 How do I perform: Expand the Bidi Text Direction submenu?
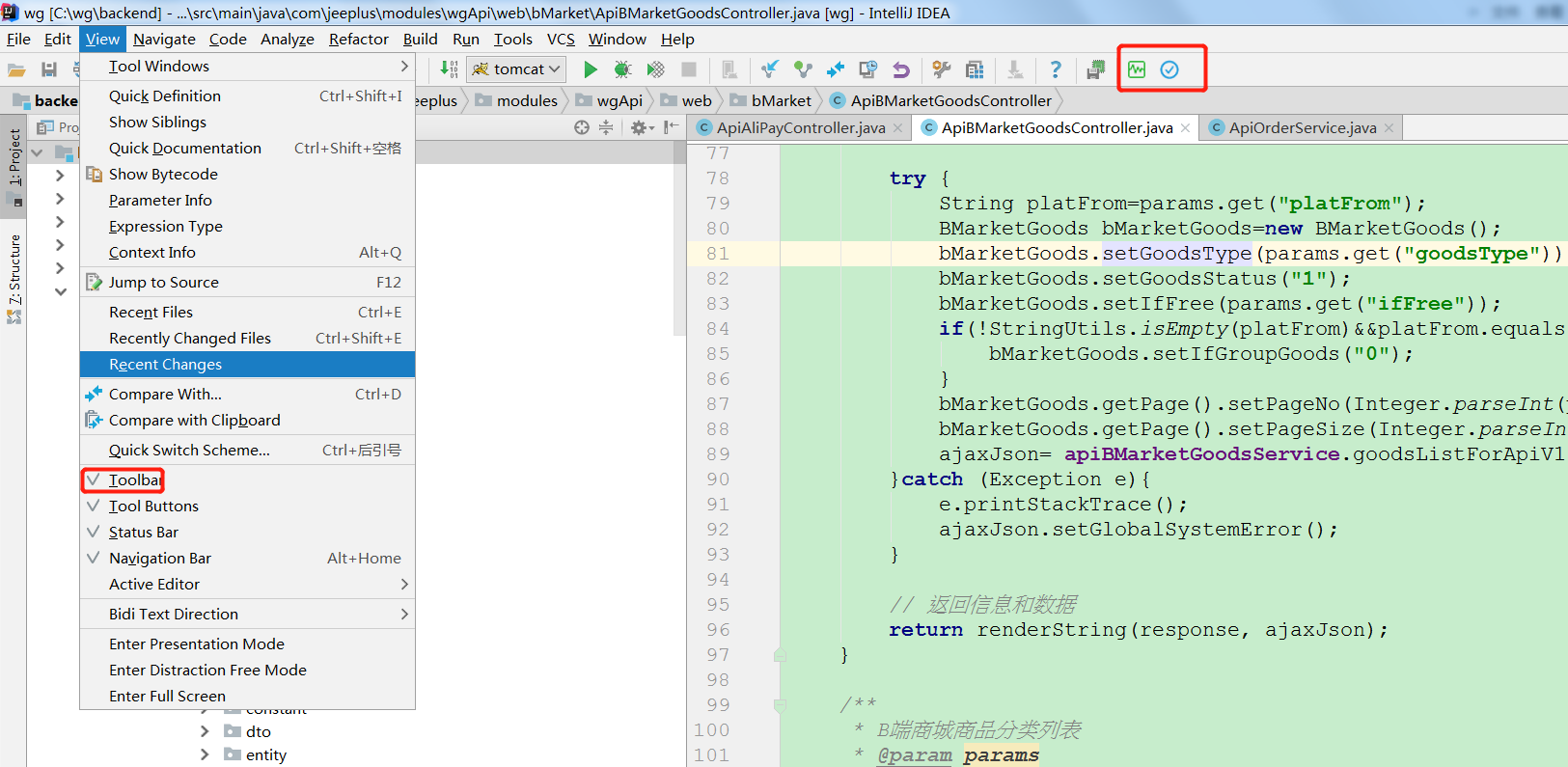point(247,614)
